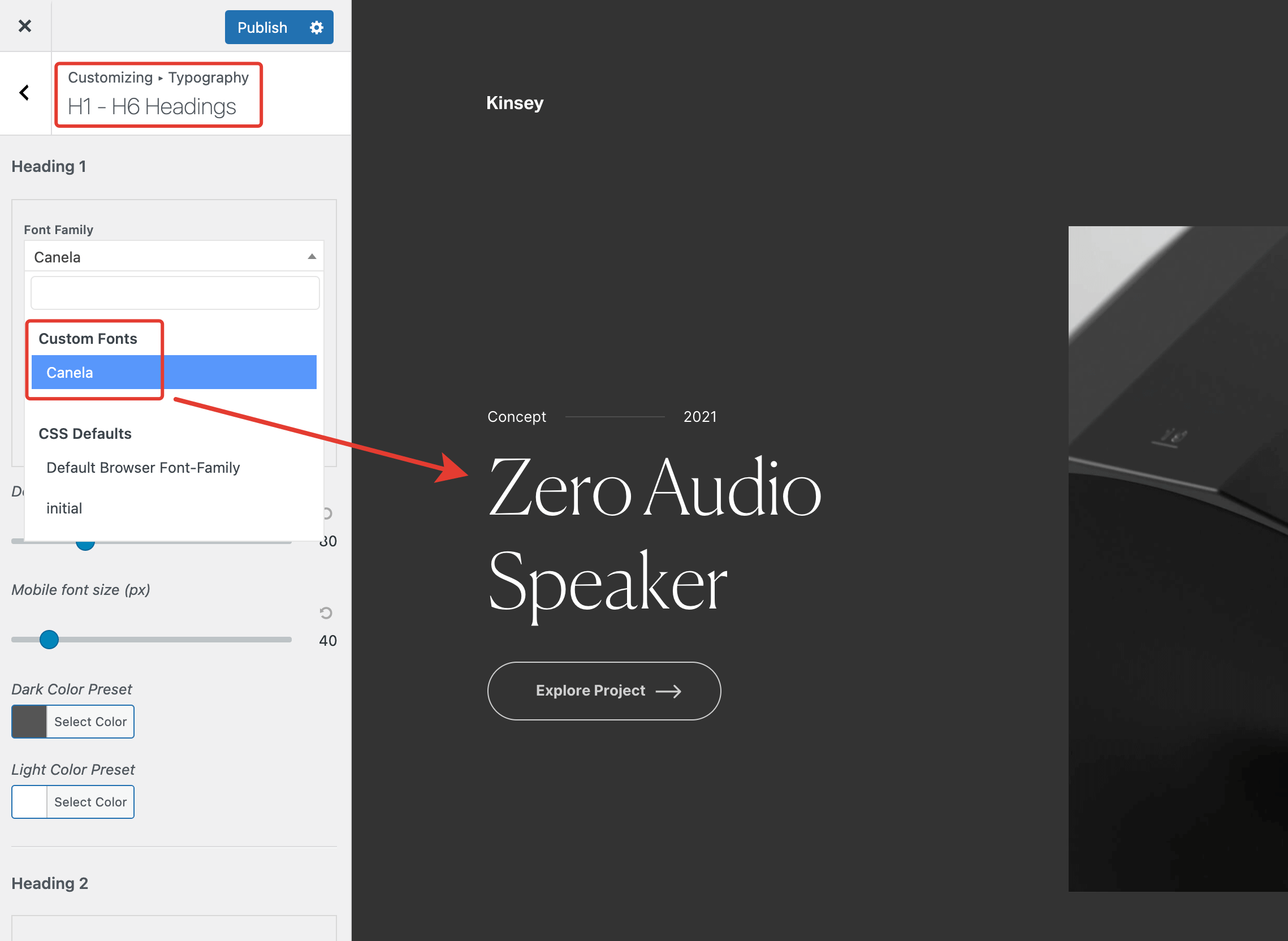
Task: Click the Mobile font size slider handle
Action: (50, 640)
